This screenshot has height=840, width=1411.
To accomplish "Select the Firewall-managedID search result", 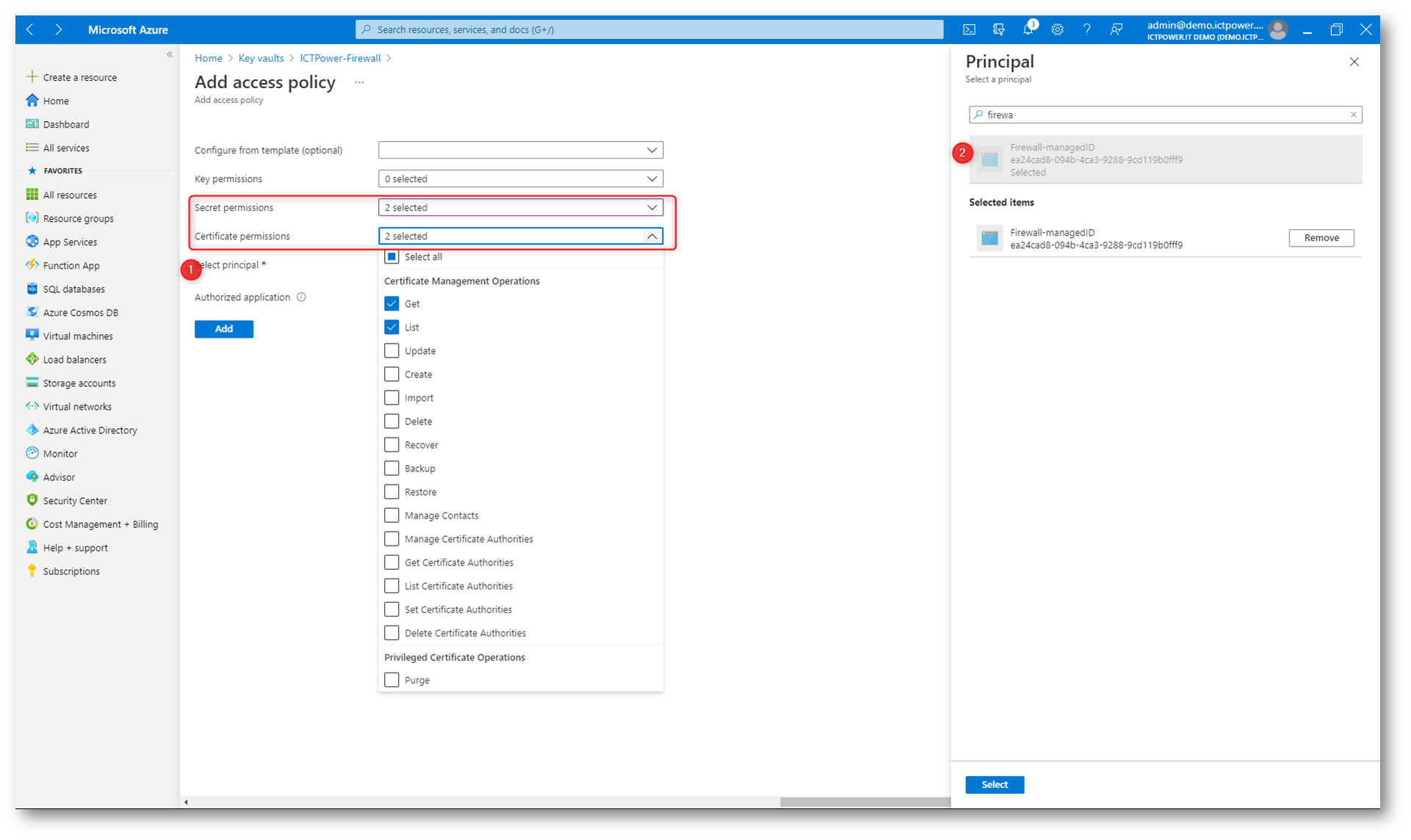I will pos(1165,159).
